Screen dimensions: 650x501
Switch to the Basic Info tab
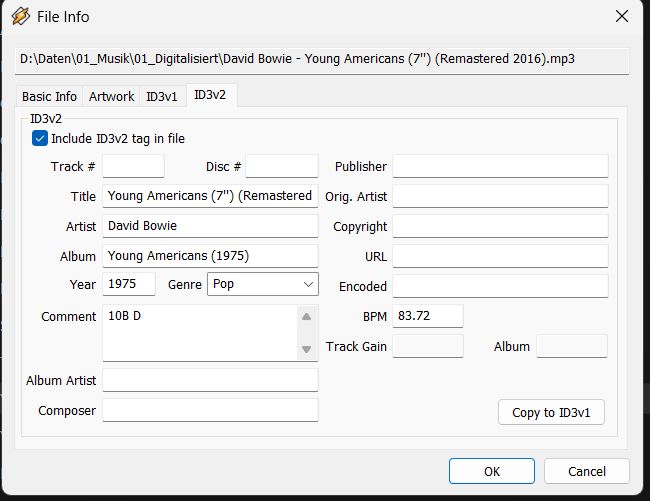(x=49, y=97)
